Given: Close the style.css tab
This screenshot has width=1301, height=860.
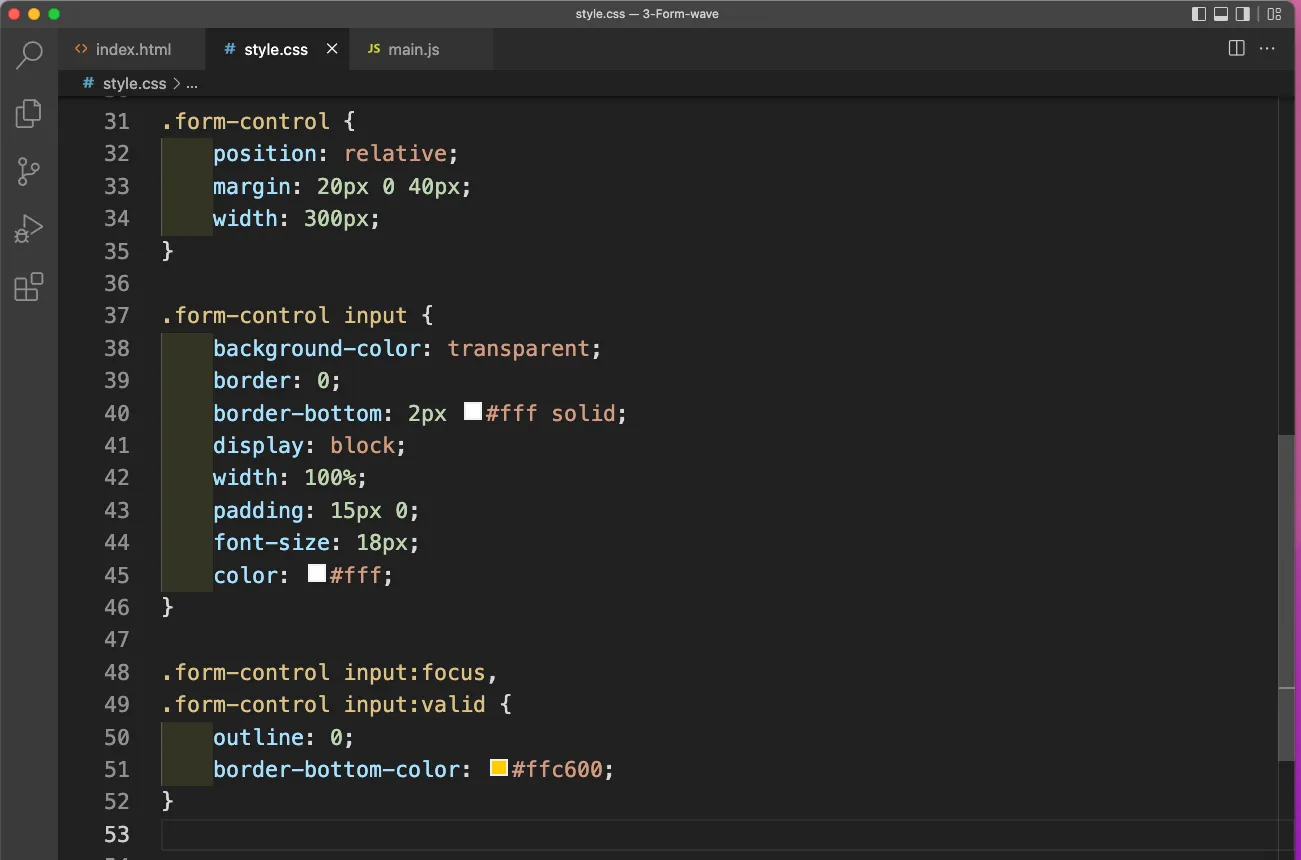Looking at the screenshot, I should [332, 48].
